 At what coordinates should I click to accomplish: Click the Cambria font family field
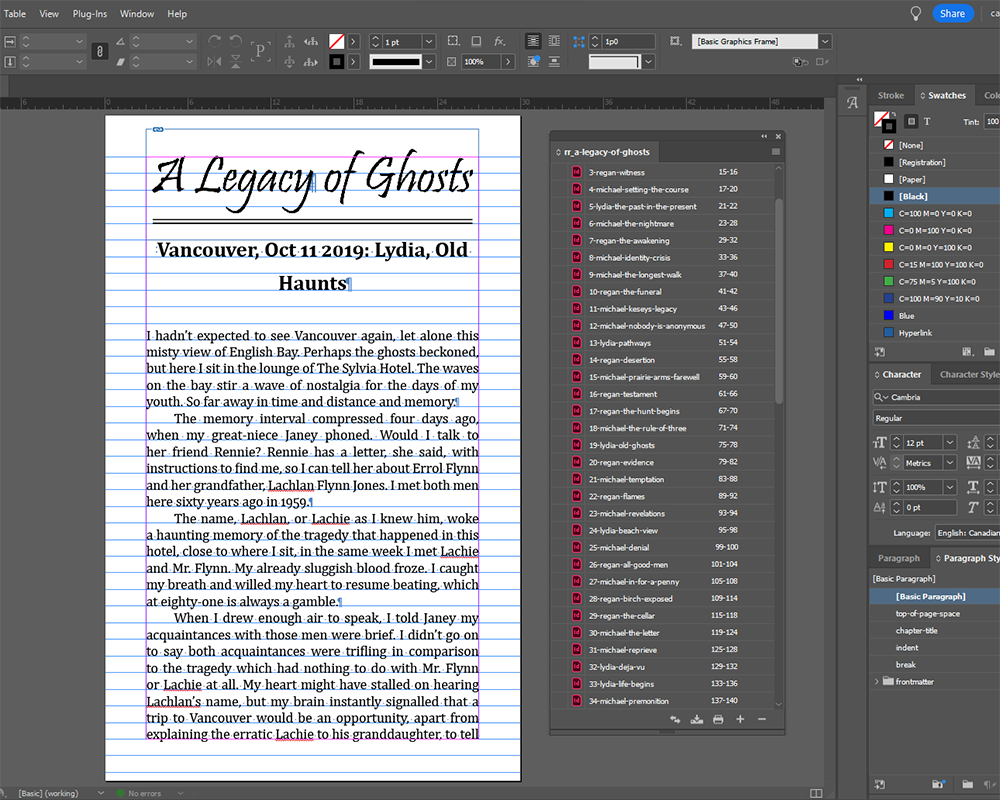[x=936, y=397]
